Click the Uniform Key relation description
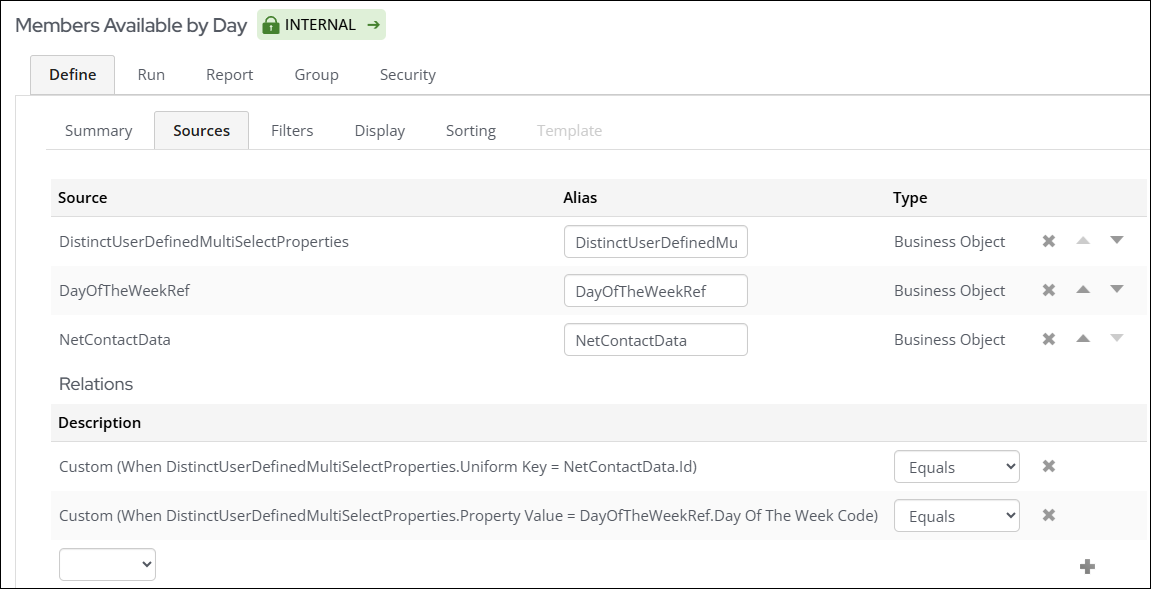 [377, 467]
